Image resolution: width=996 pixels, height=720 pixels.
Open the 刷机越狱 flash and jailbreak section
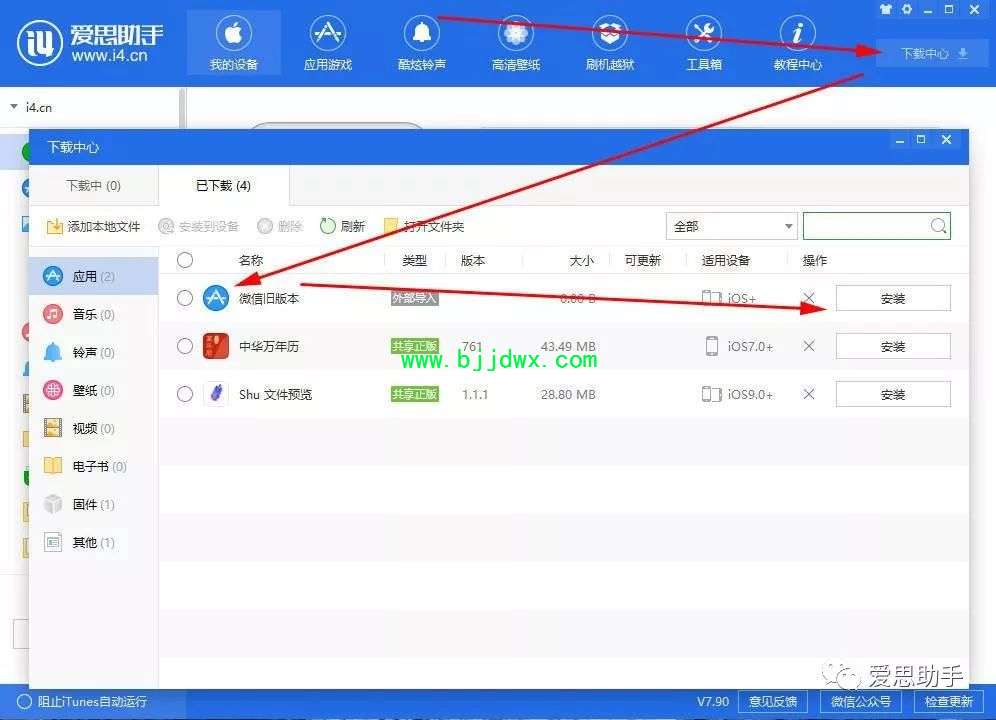pyautogui.click(x=610, y=43)
